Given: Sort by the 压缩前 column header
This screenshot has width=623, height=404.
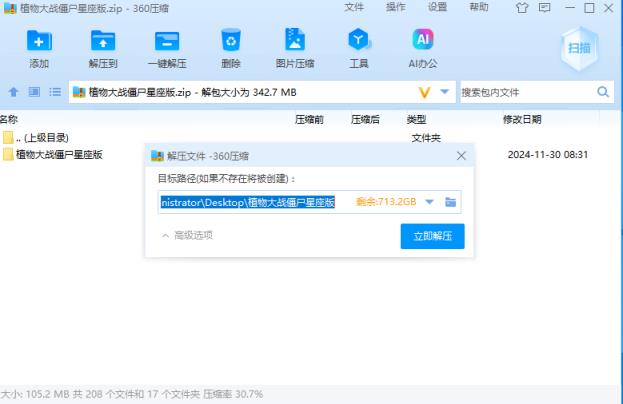Looking at the screenshot, I should tap(309, 120).
